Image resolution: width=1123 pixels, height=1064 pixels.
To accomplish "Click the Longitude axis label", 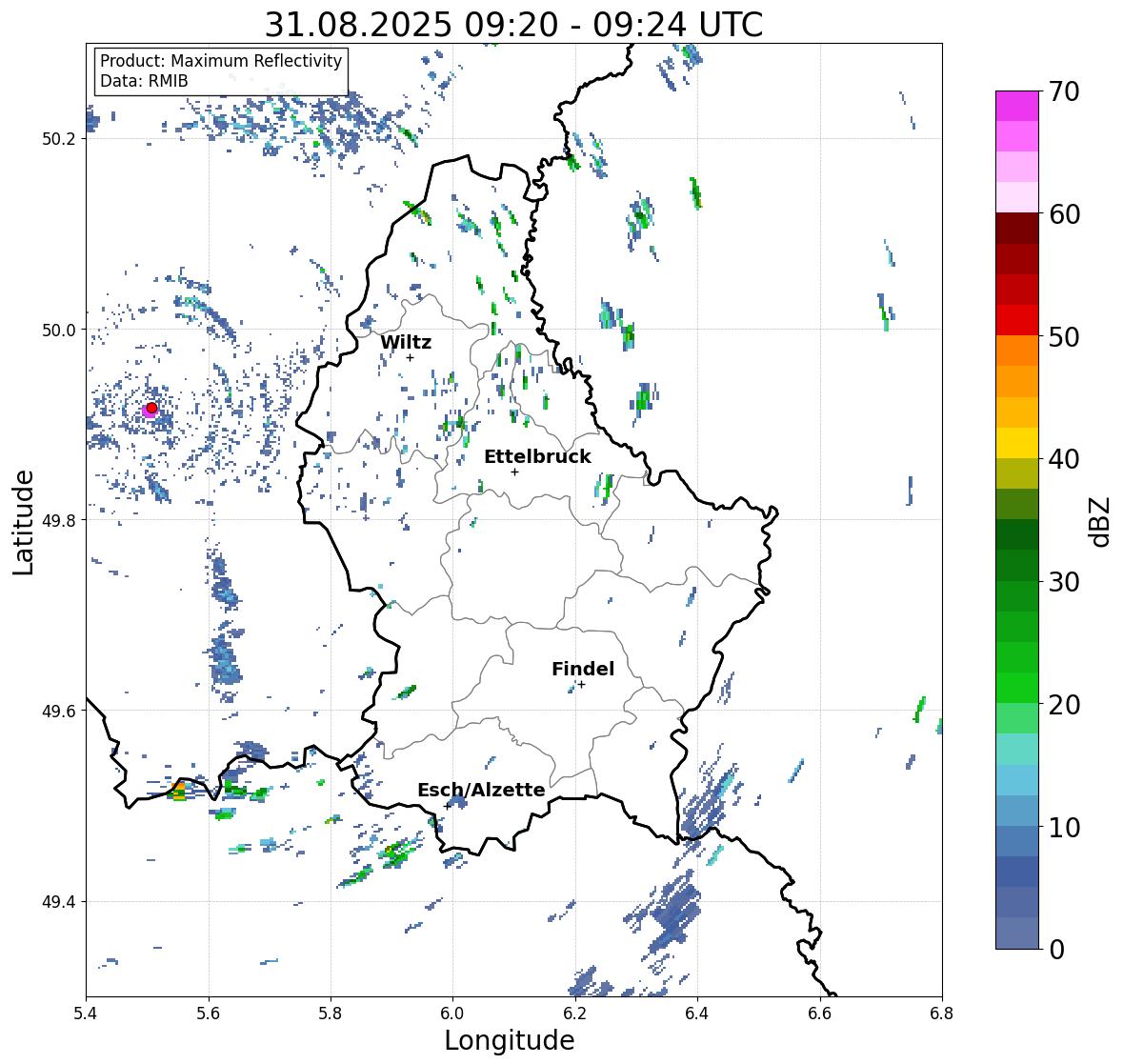I will pos(510,1040).
